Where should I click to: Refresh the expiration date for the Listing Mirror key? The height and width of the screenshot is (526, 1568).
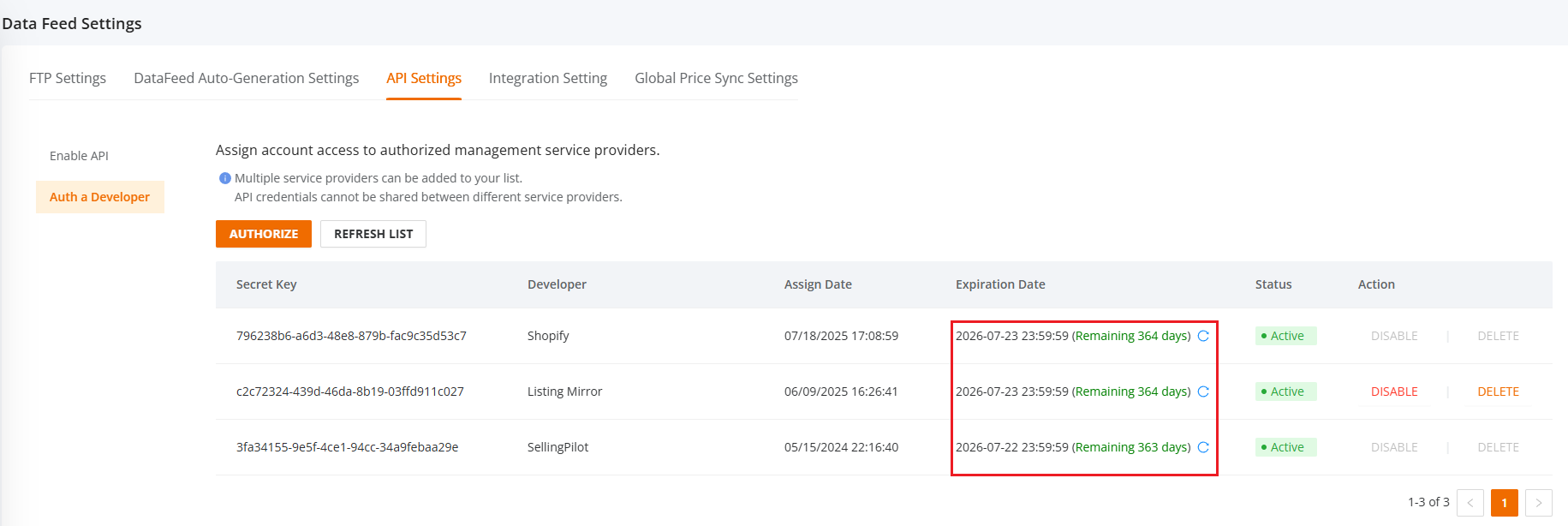click(x=1203, y=392)
